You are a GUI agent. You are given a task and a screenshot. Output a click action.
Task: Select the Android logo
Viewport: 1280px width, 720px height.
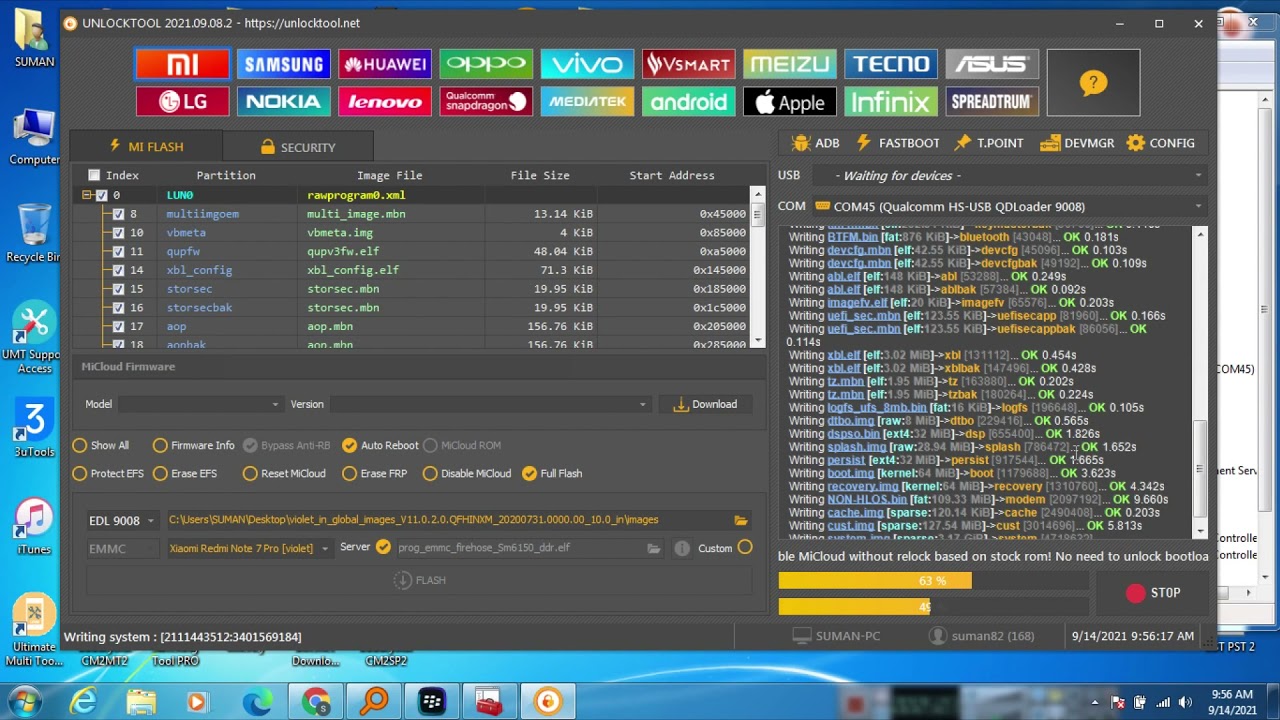(688, 102)
